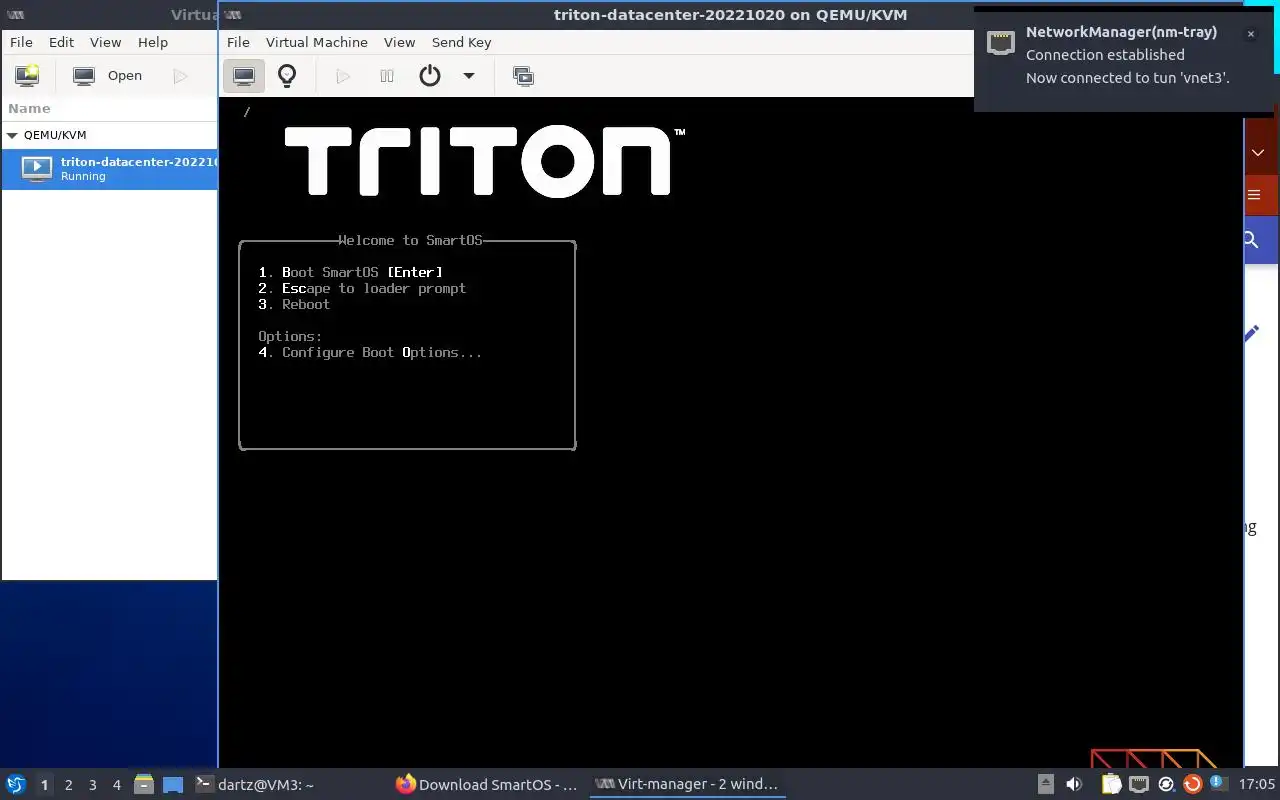This screenshot has width=1280, height=800.
Task: Switch to workspace 4
Action: point(116,785)
